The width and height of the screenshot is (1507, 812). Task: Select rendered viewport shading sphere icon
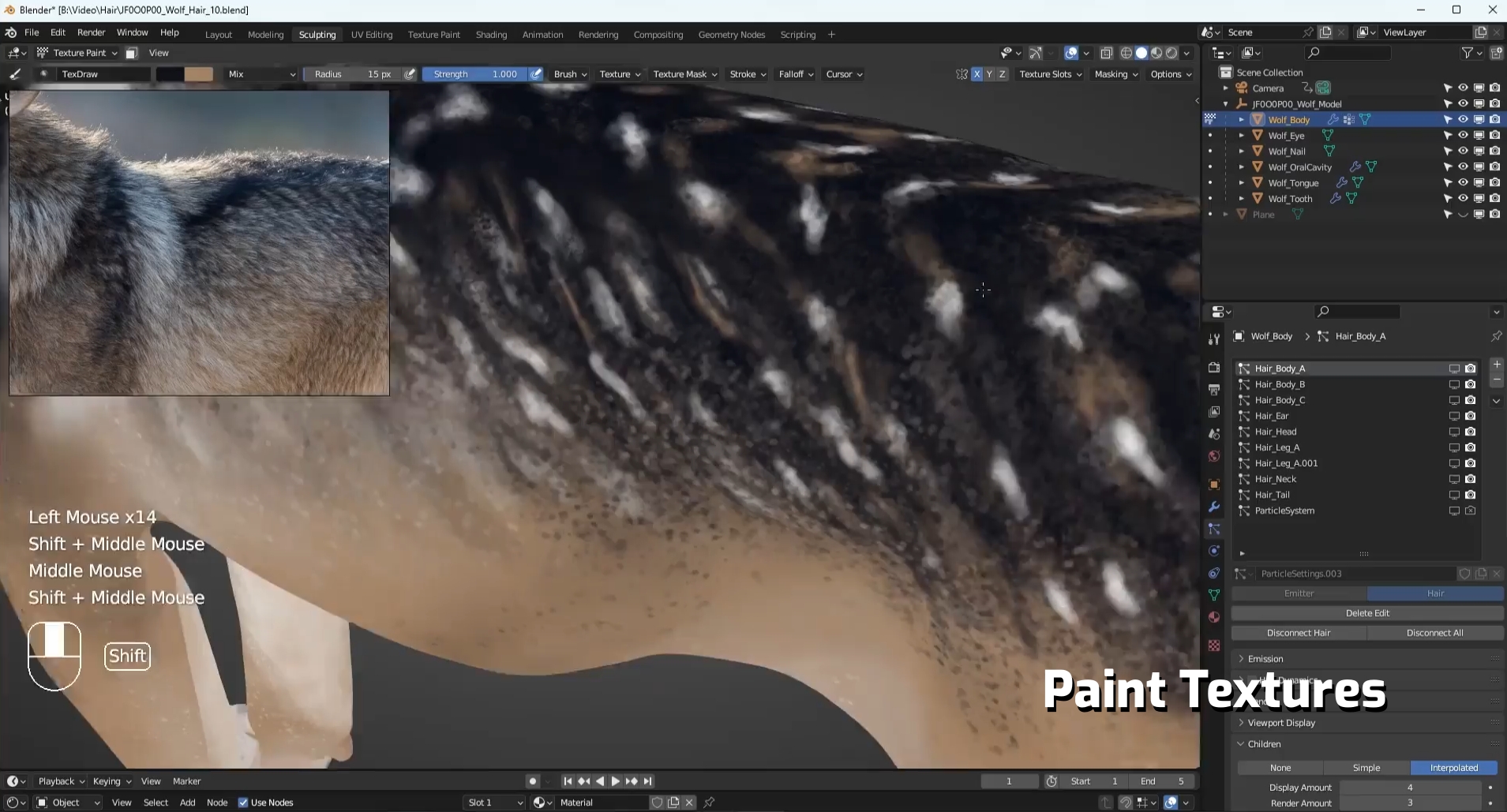click(x=1171, y=53)
